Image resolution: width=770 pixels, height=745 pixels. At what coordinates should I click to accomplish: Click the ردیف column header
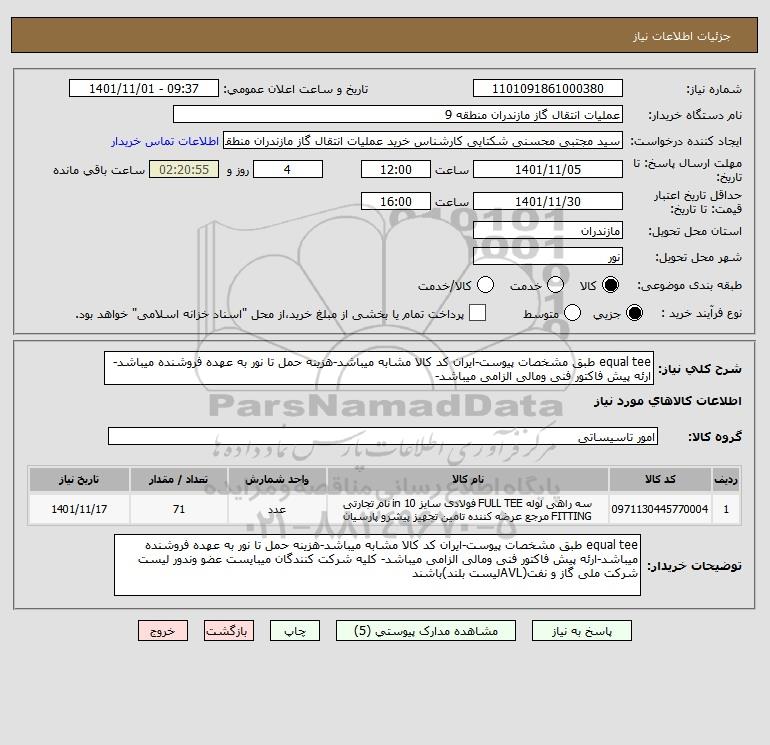tap(726, 480)
